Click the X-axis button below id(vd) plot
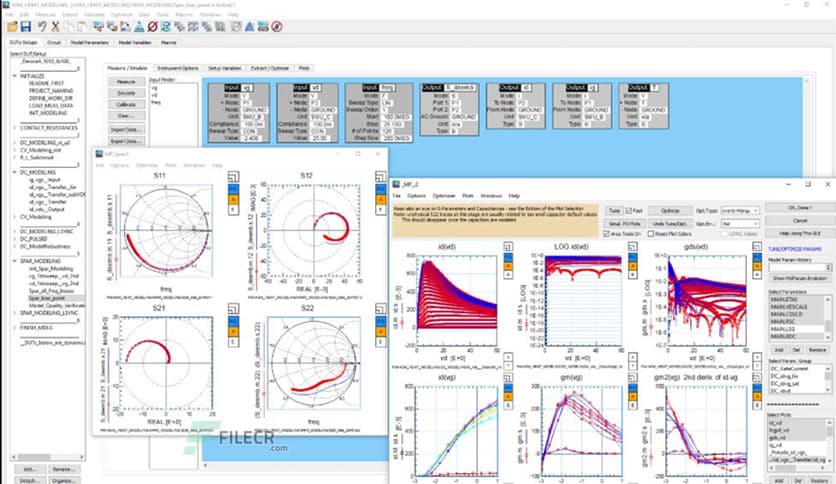 508,357
